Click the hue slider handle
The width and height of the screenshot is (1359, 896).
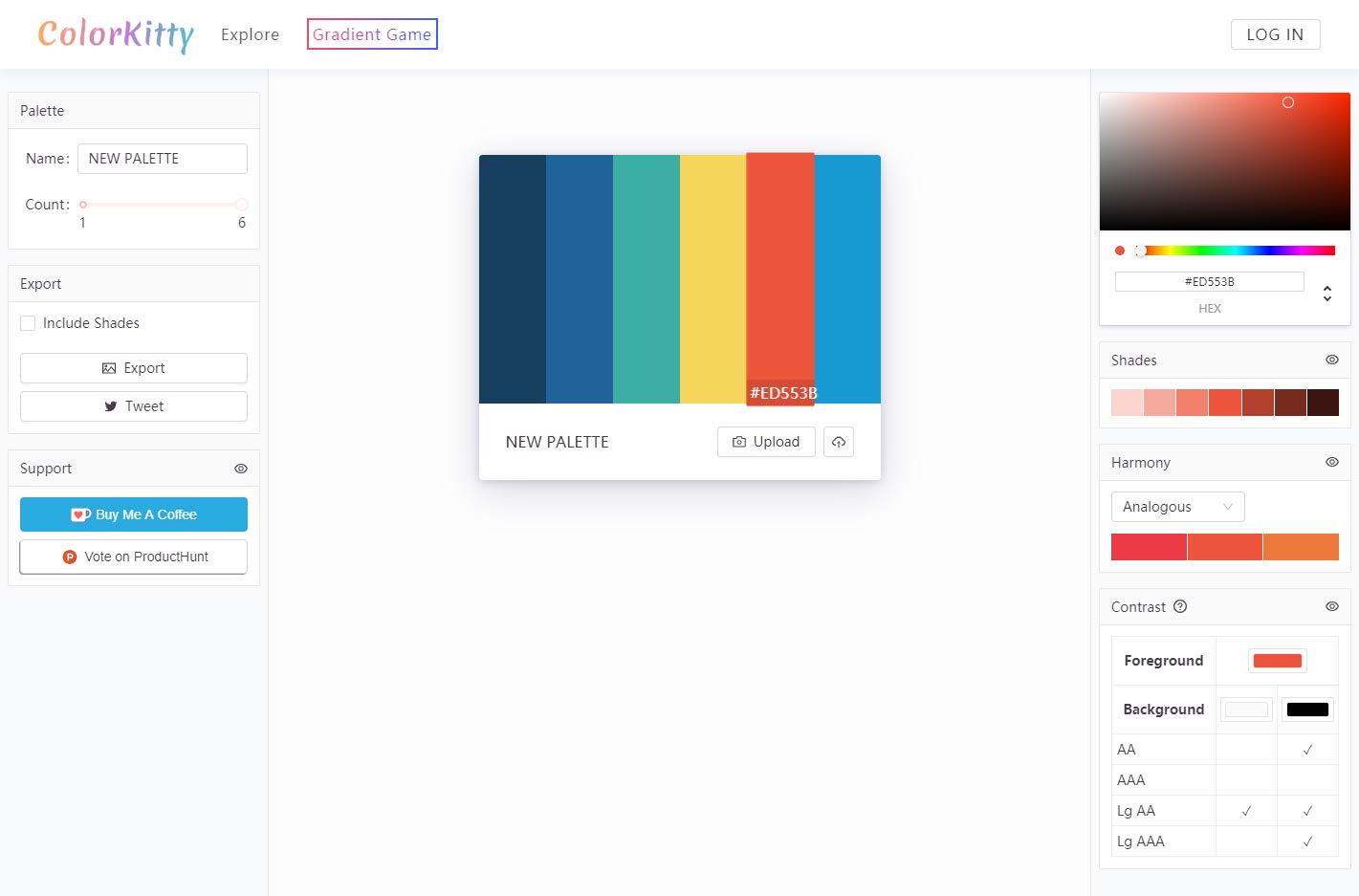pyautogui.click(x=1141, y=251)
